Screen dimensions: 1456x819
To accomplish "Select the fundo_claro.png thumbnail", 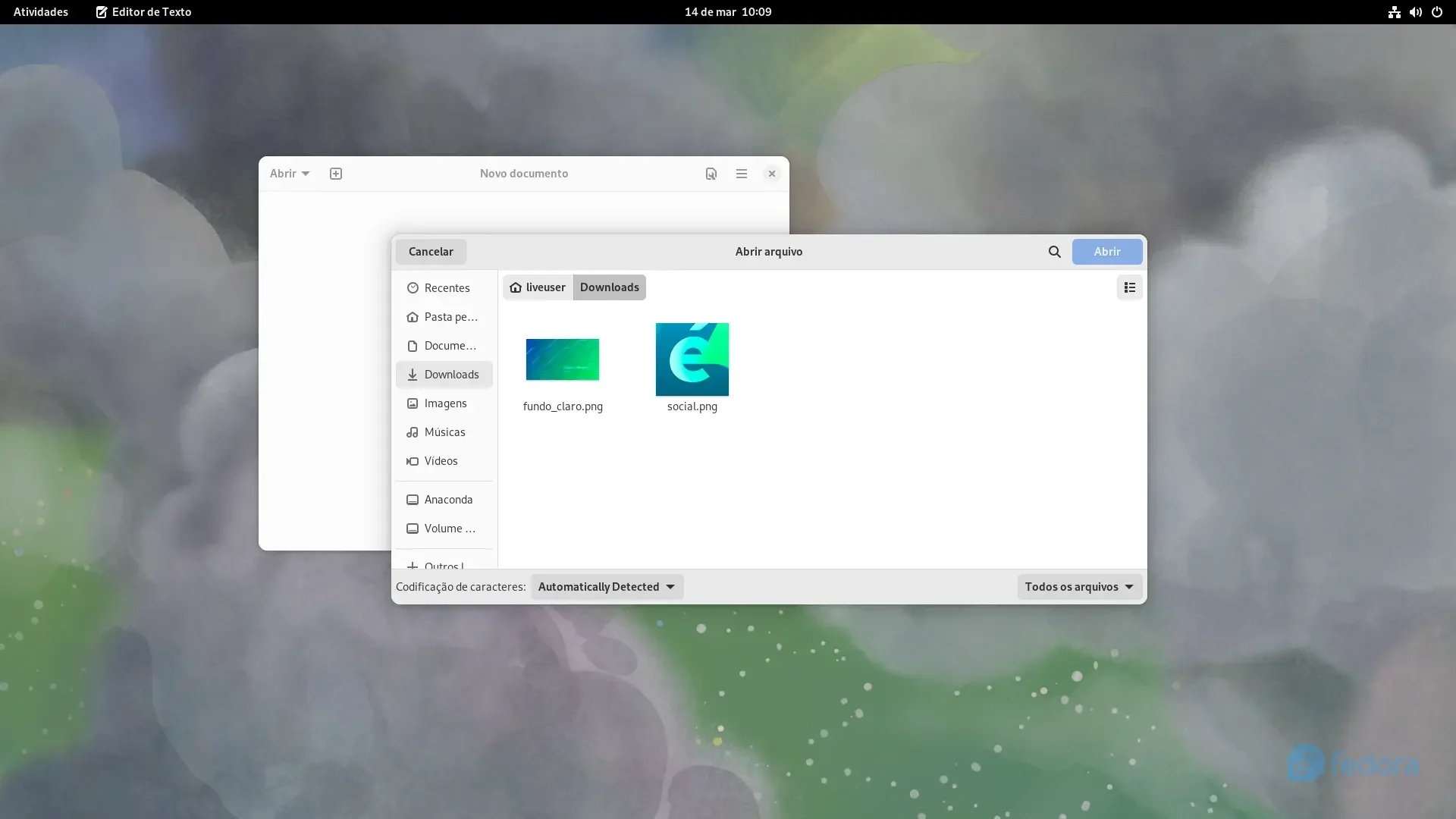I will 563,359.
